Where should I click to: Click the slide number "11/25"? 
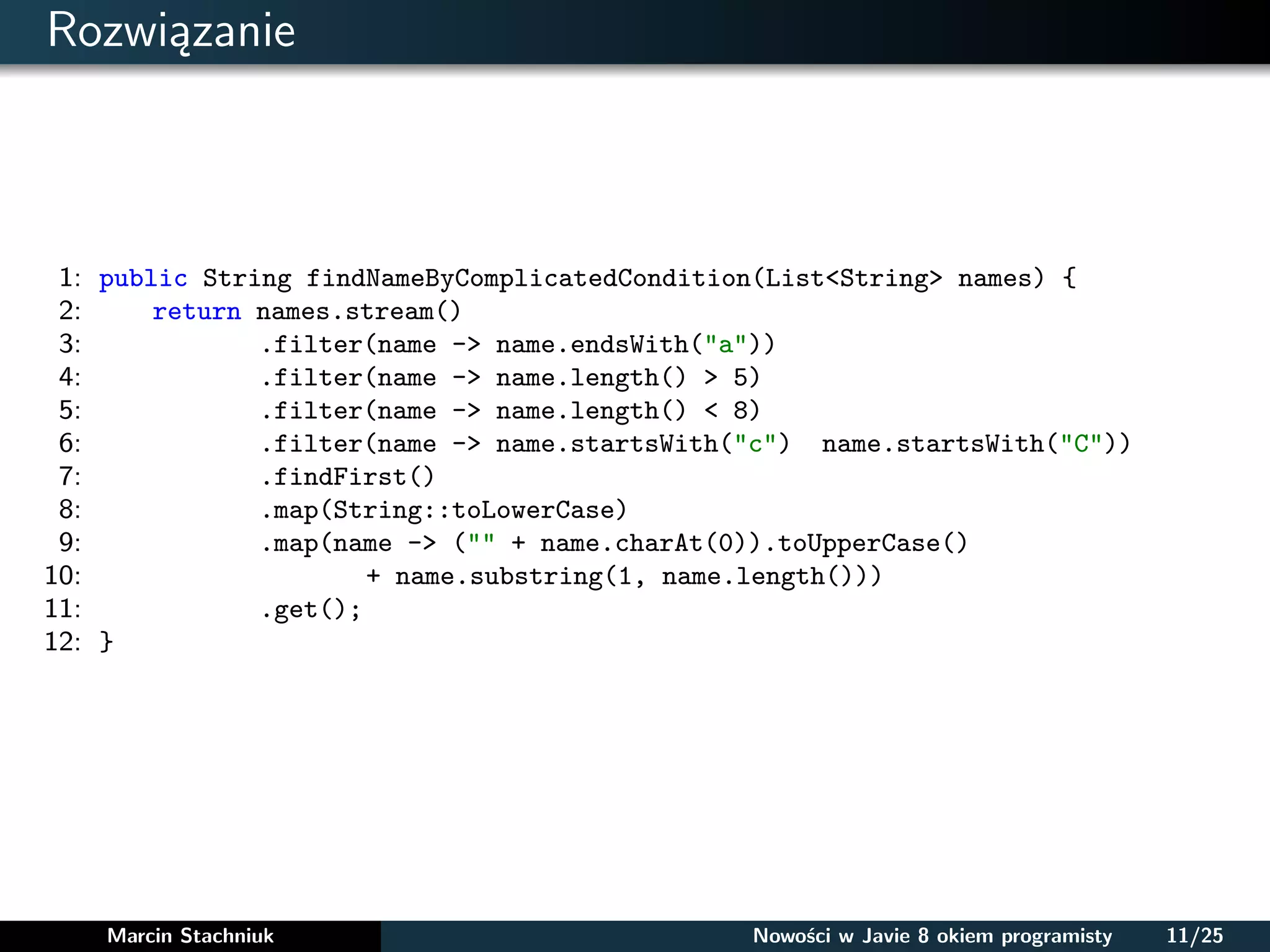[1194, 935]
